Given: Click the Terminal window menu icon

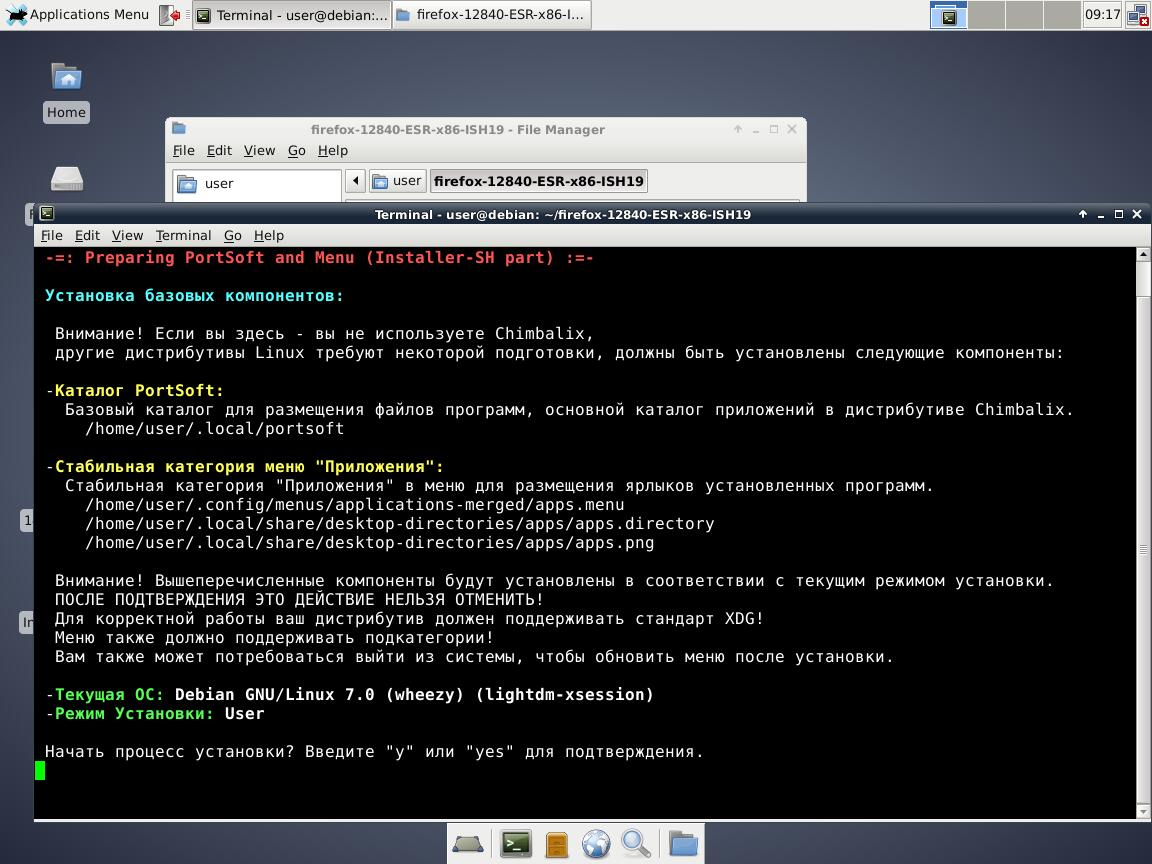Looking at the screenshot, I should (47, 214).
